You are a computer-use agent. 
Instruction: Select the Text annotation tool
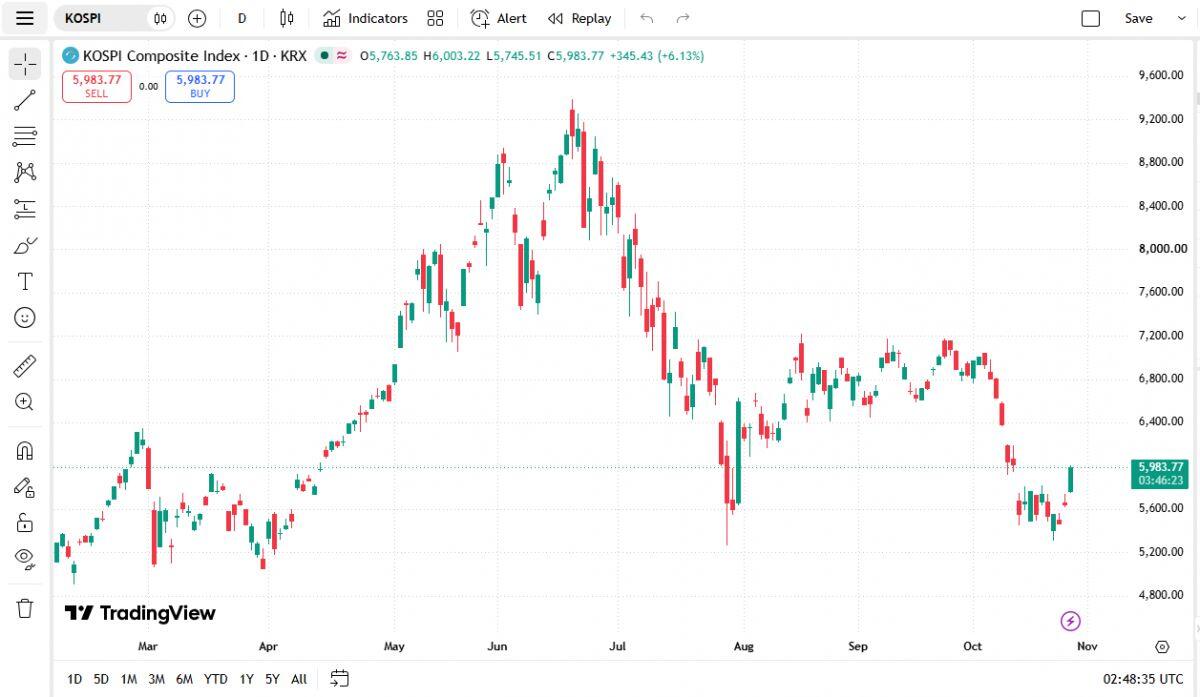pos(25,281)
